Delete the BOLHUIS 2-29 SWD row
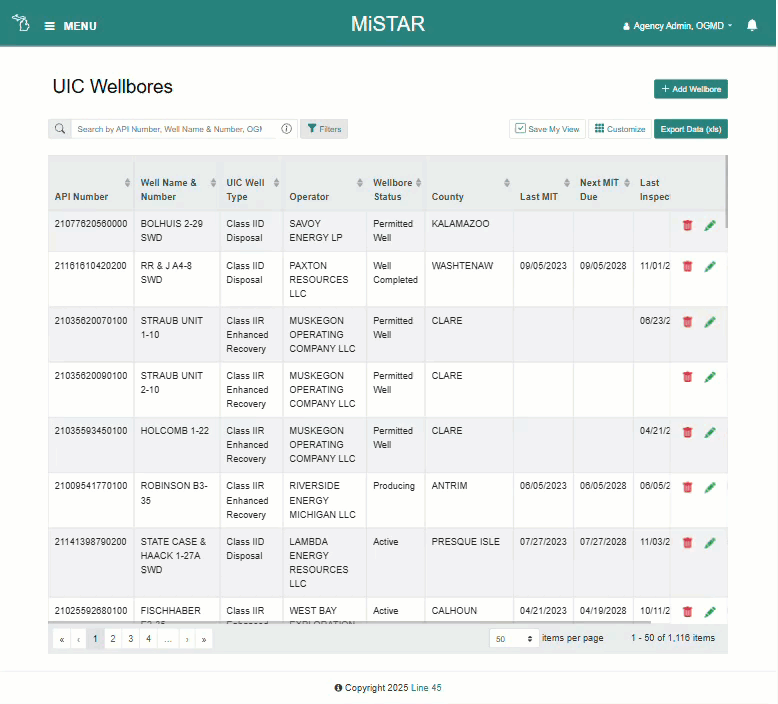This screenshot has width=778, height=704. (x=687, y=225)
